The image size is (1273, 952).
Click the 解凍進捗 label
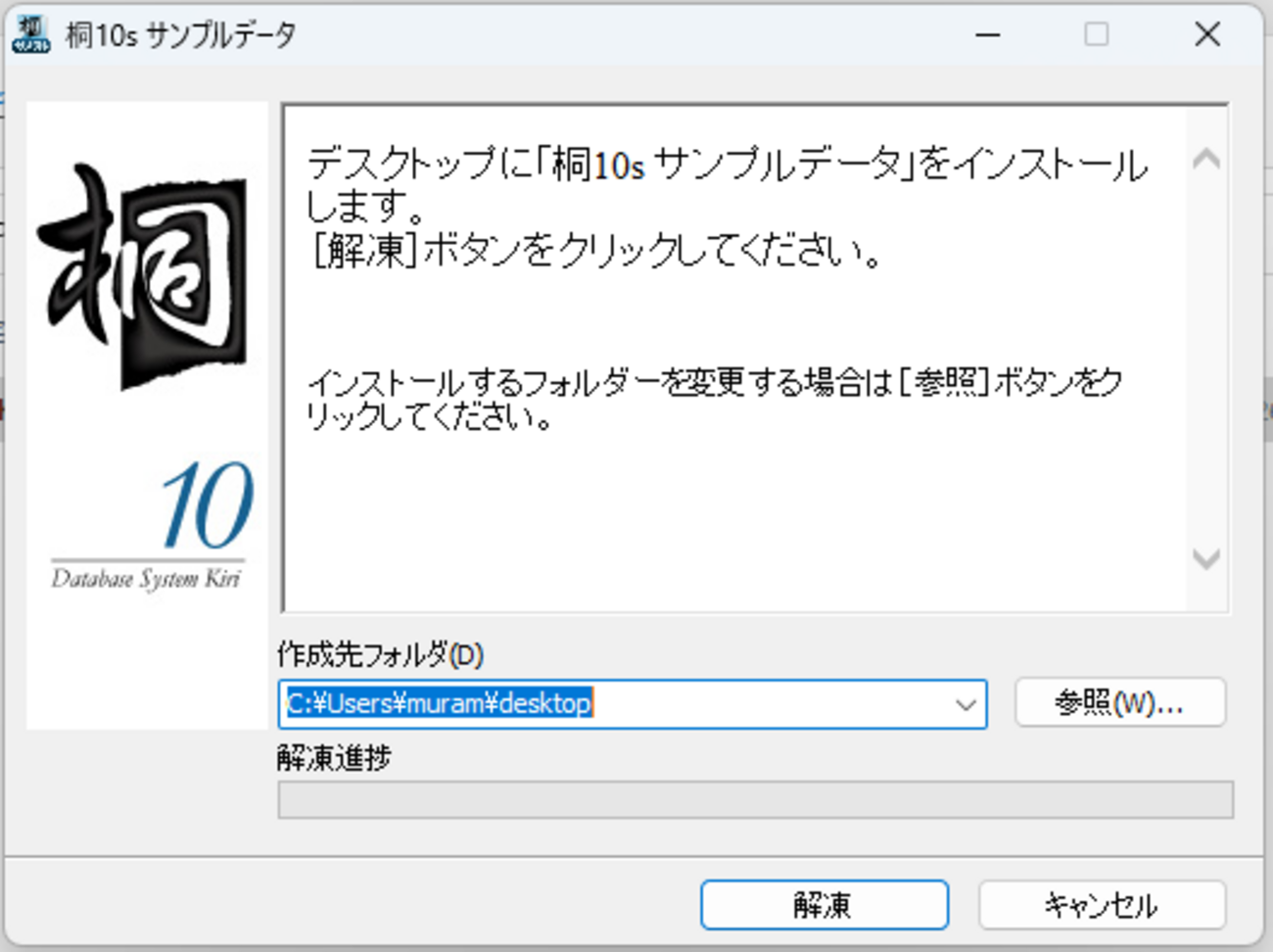(x=335, y=758)
